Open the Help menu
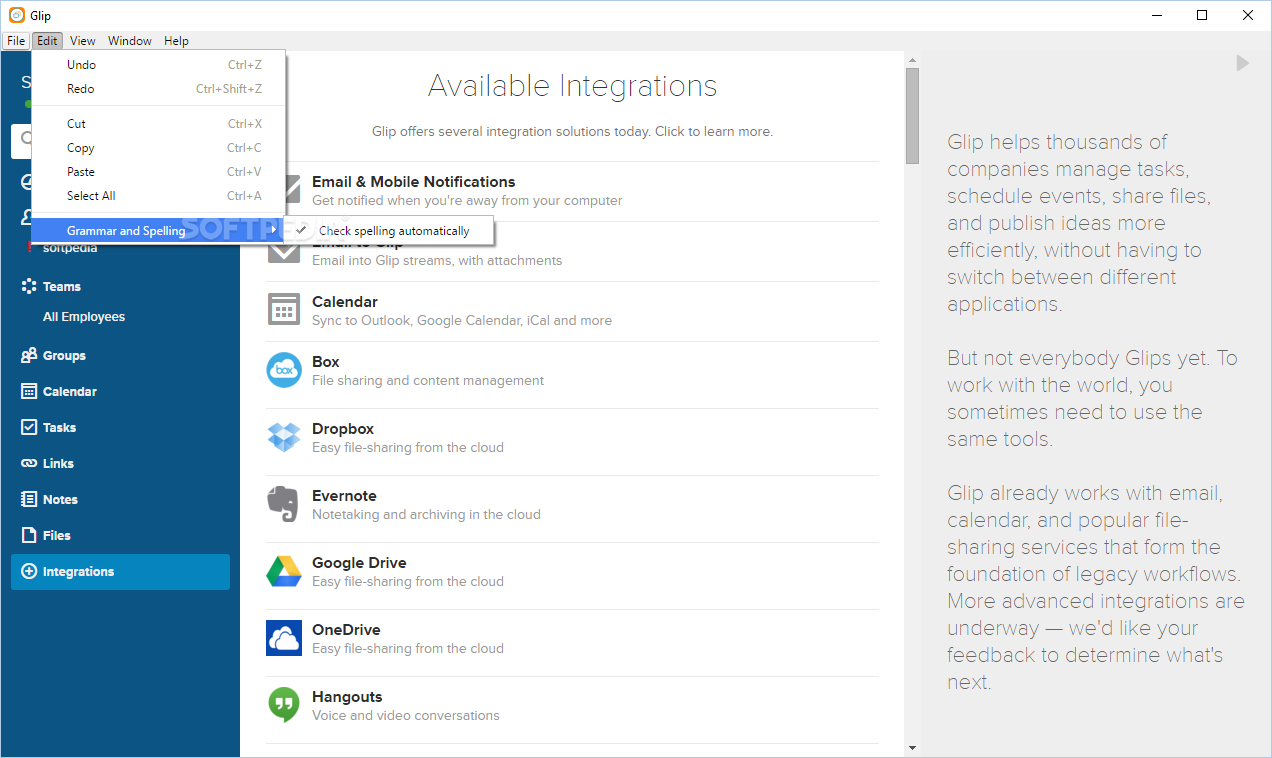 pos(176,41)
